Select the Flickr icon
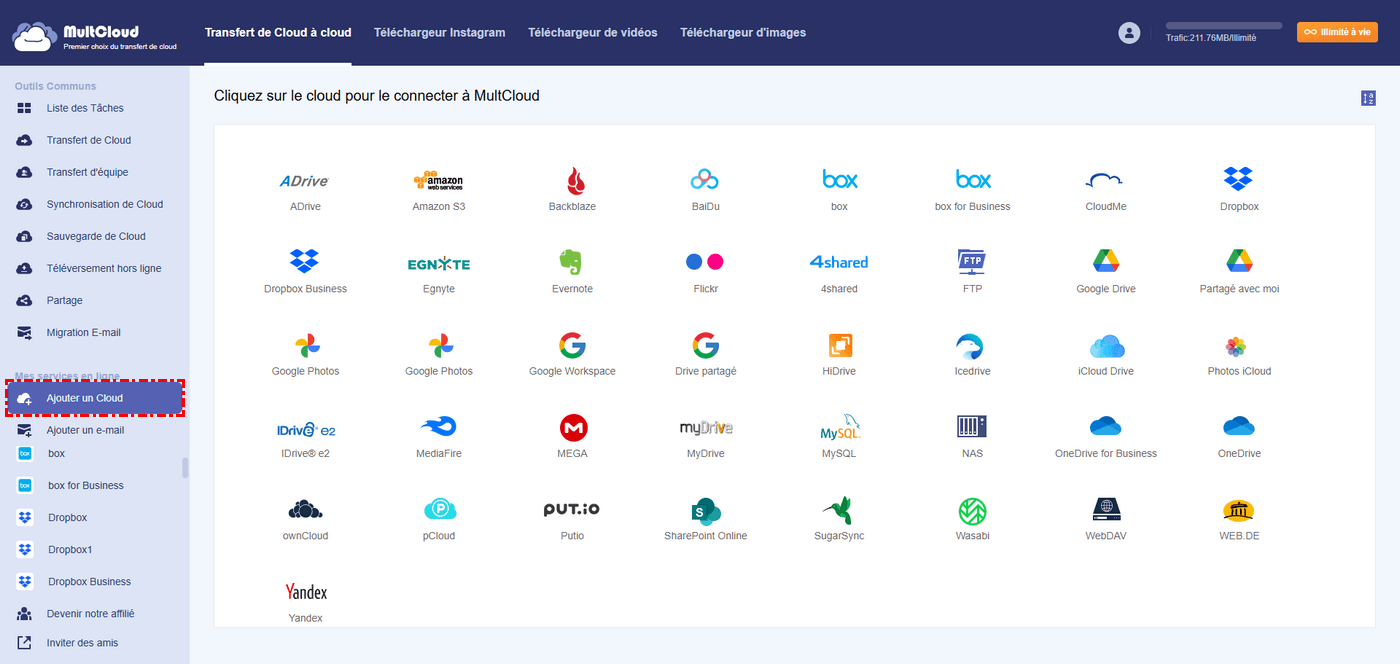The width and height of the screenshot is (1400, 664). [705, 263]
